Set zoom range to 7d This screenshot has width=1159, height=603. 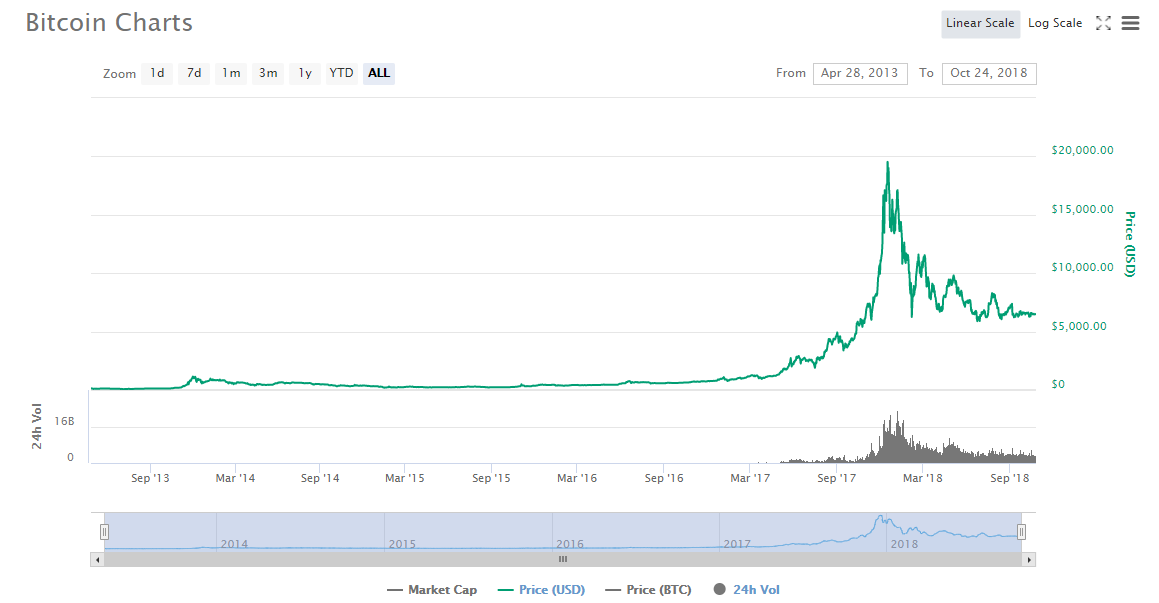[x=194, y=73]
